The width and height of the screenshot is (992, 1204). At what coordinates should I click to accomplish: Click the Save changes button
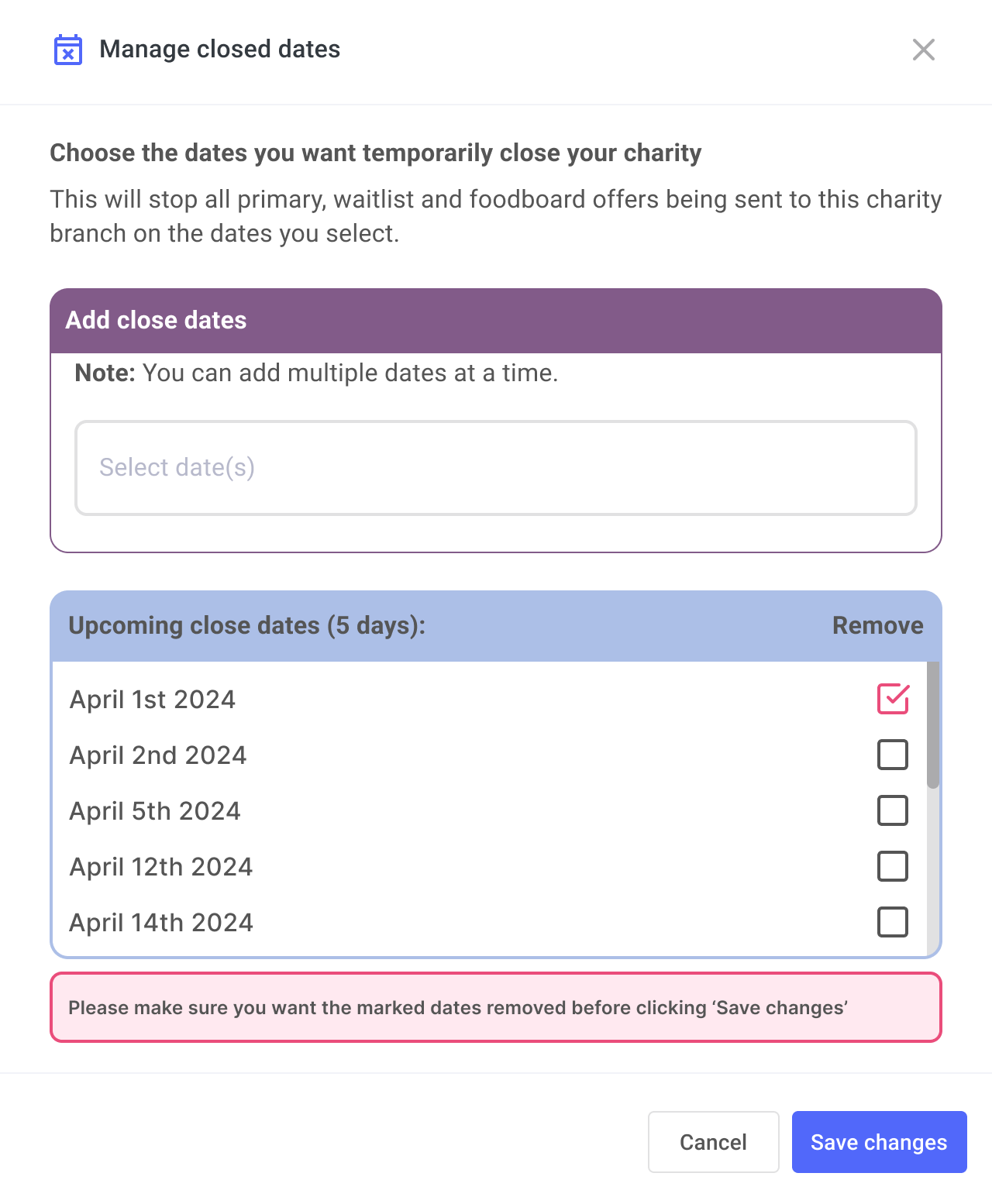879,1142
